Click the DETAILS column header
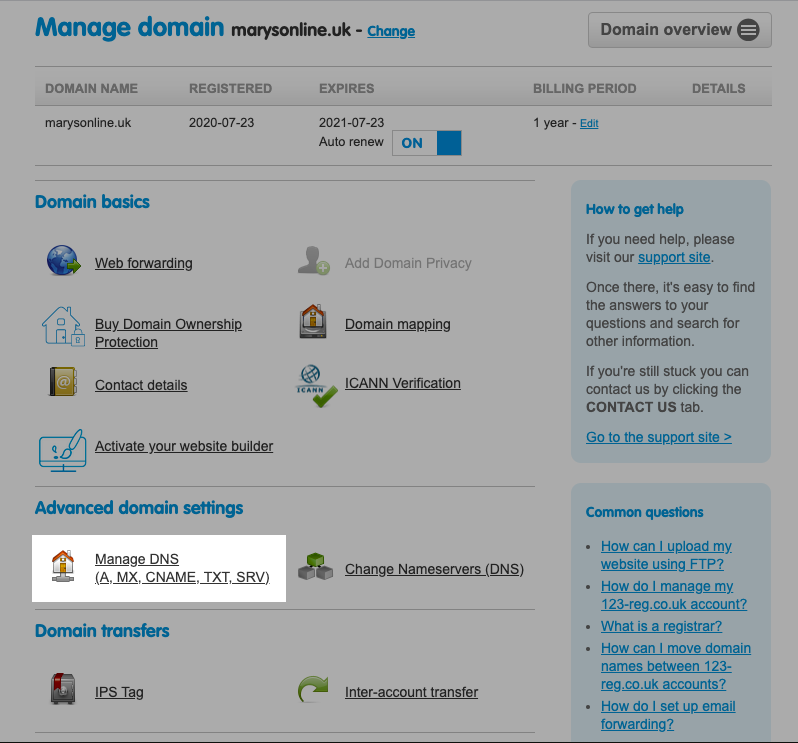Screen dimensions: 798x743 [x=719, y=89]
